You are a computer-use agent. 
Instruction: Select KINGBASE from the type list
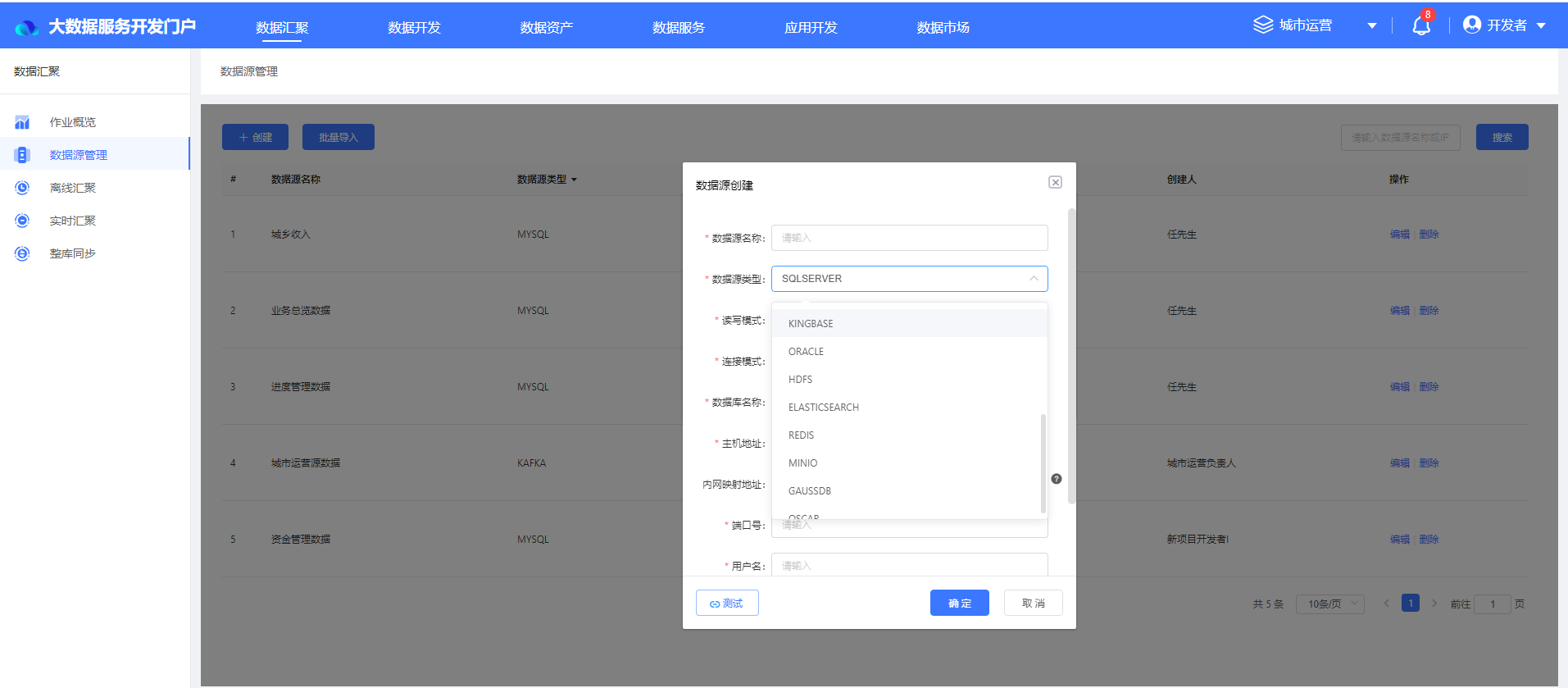pyautogui.click(x=811, y=324)
